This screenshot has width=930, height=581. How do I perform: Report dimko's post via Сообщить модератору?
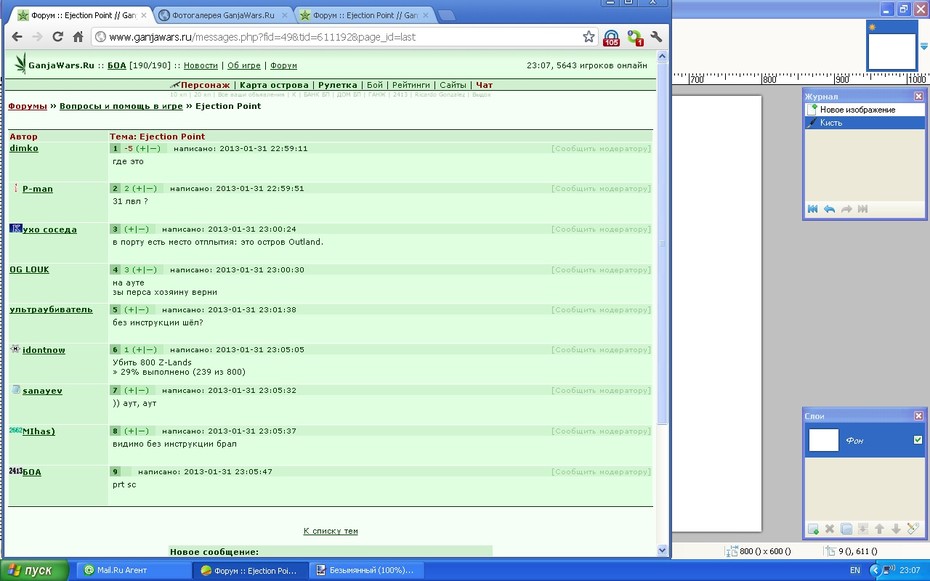pyautogui.click(x=601, y=148)
